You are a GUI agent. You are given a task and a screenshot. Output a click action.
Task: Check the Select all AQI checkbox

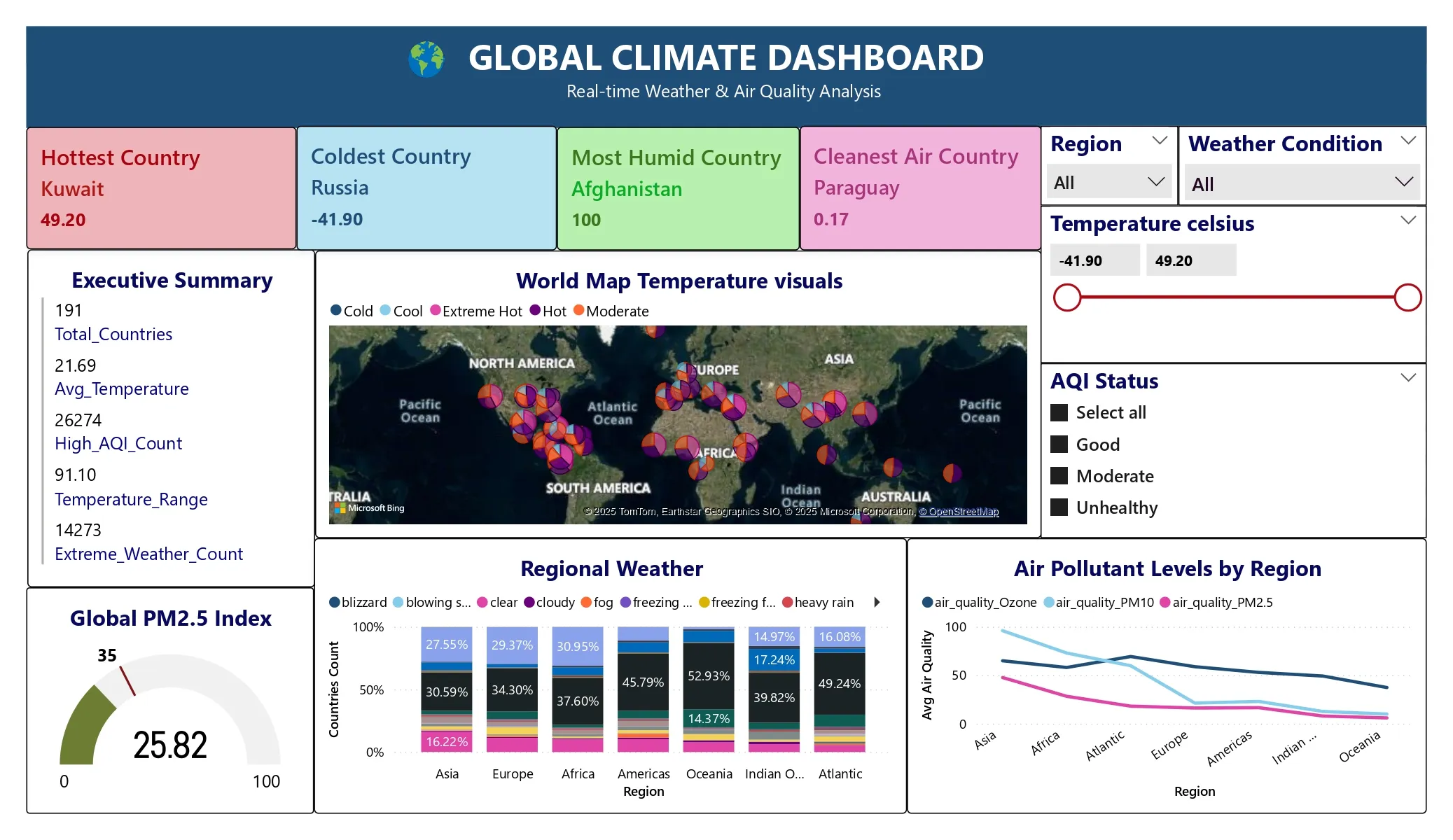tap(1059, 412)
